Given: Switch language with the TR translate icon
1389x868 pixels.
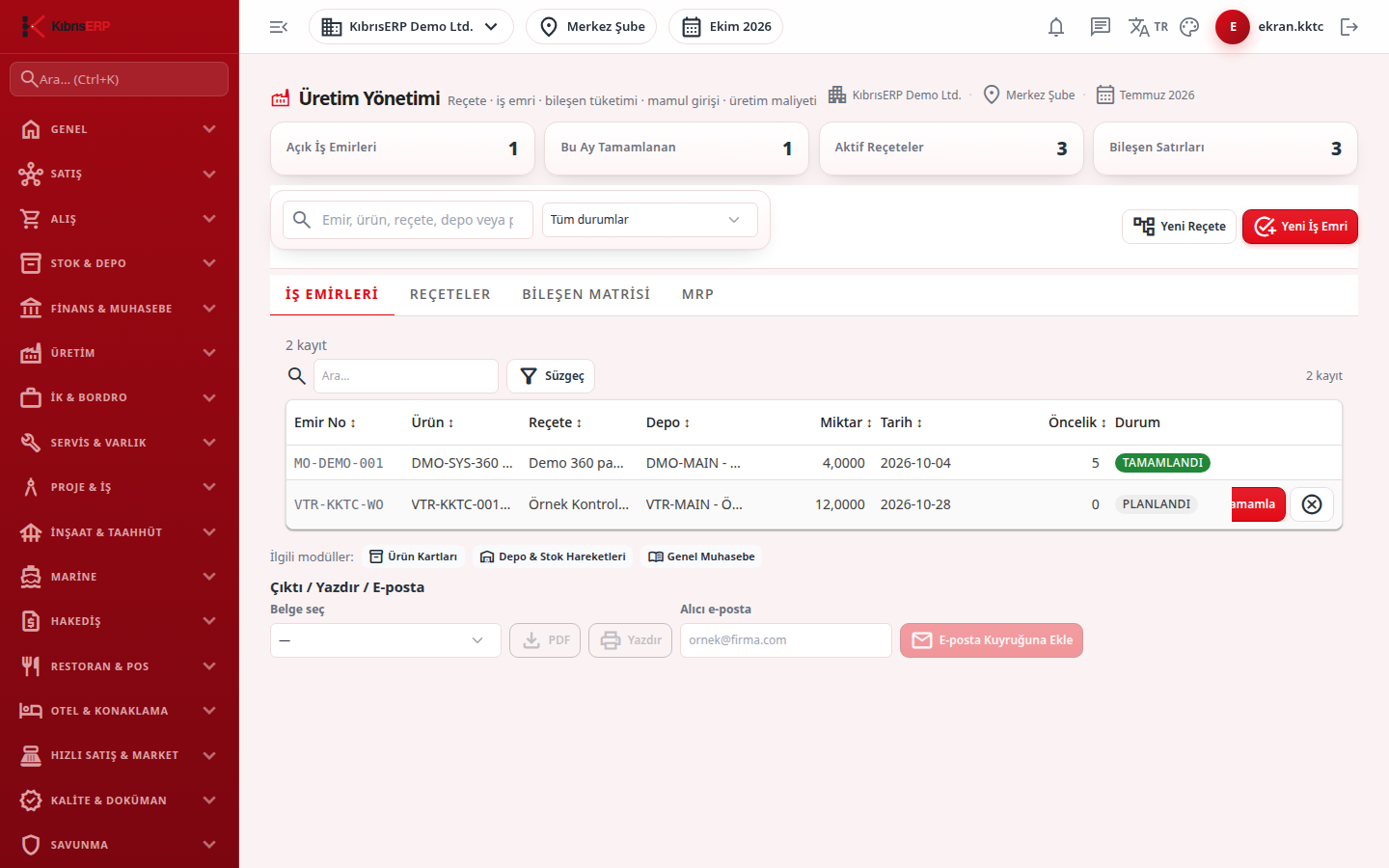Looking at the screenshot, I should pyautogui.click(x=1148, y=27).
